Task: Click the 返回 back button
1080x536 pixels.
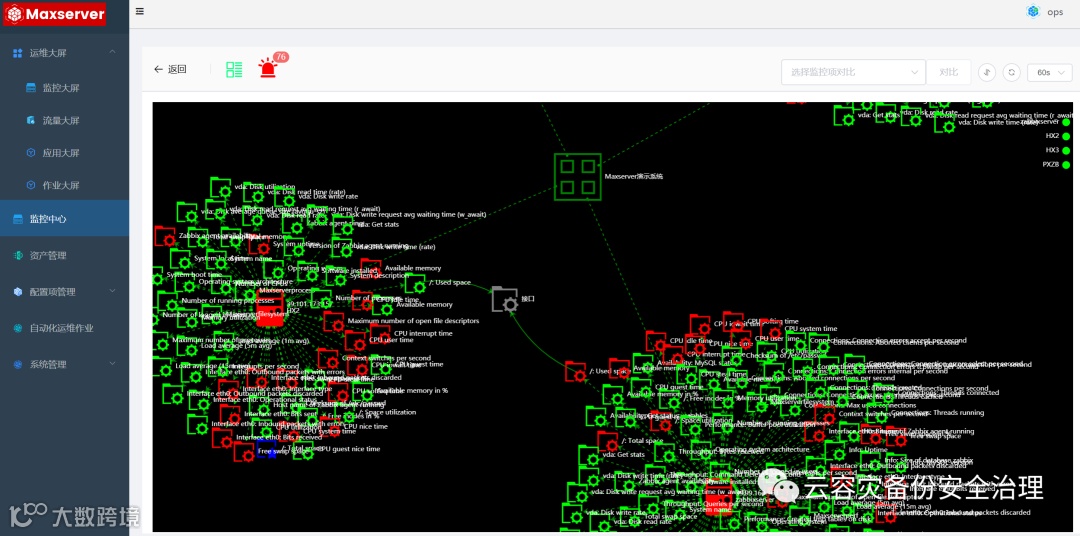Action: pyautogui.click(x=170, y=69)
